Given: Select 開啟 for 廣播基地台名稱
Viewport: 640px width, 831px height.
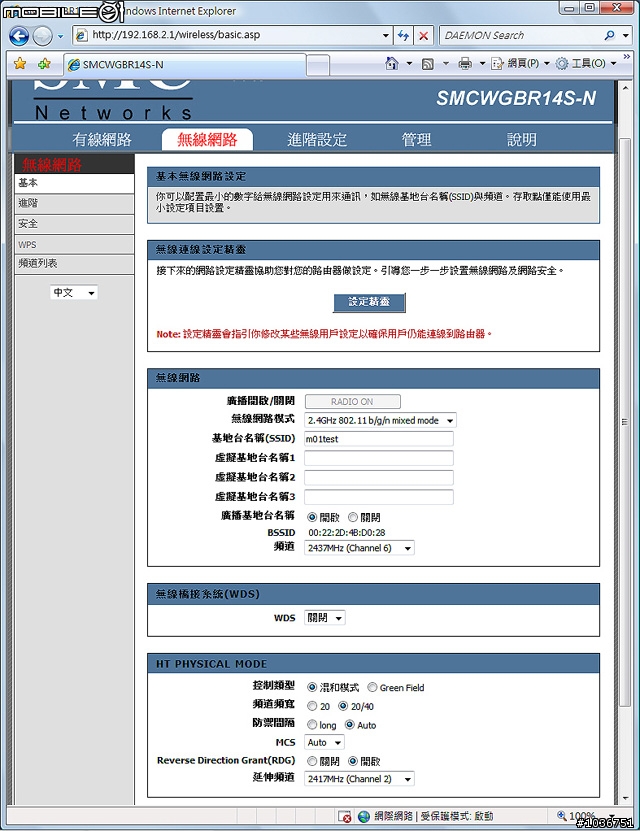Looking at the screenshot, I should tap(312, 517).
